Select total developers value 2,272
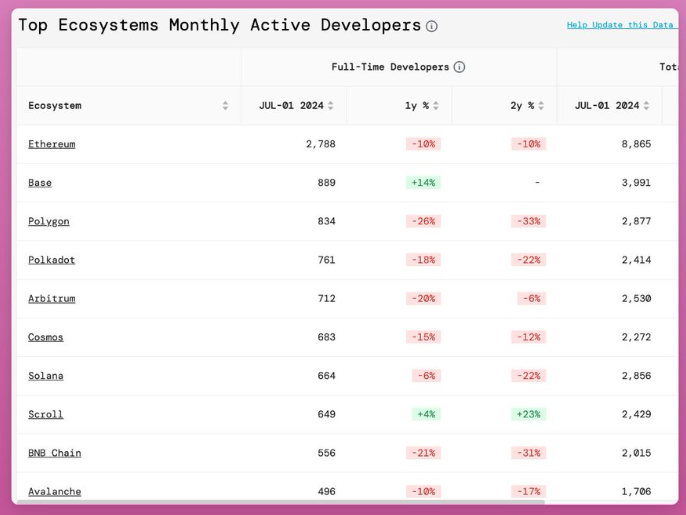Screen dimensions: 686x515 coord(636,337)
